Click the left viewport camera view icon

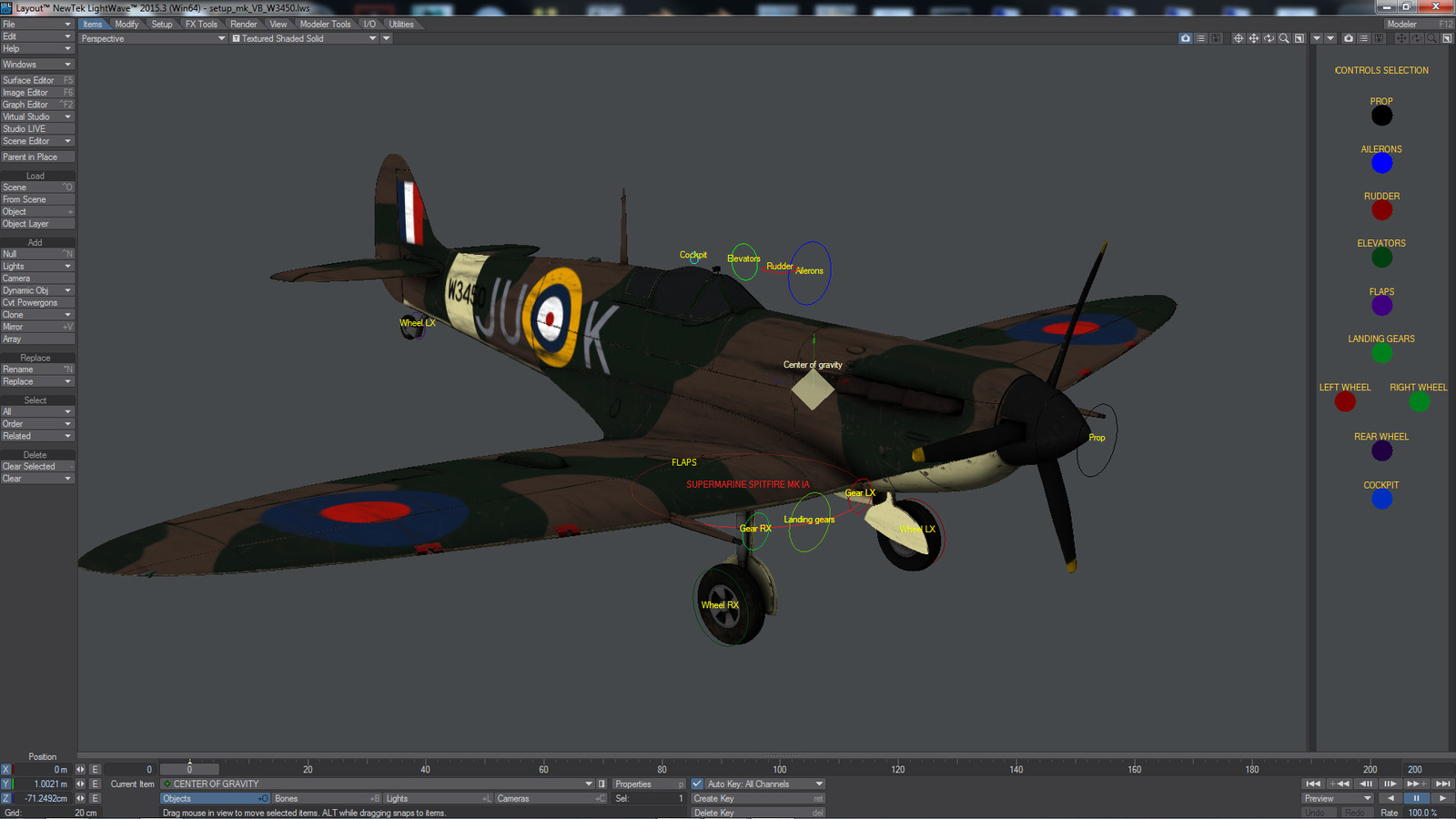coord(1186,38)
